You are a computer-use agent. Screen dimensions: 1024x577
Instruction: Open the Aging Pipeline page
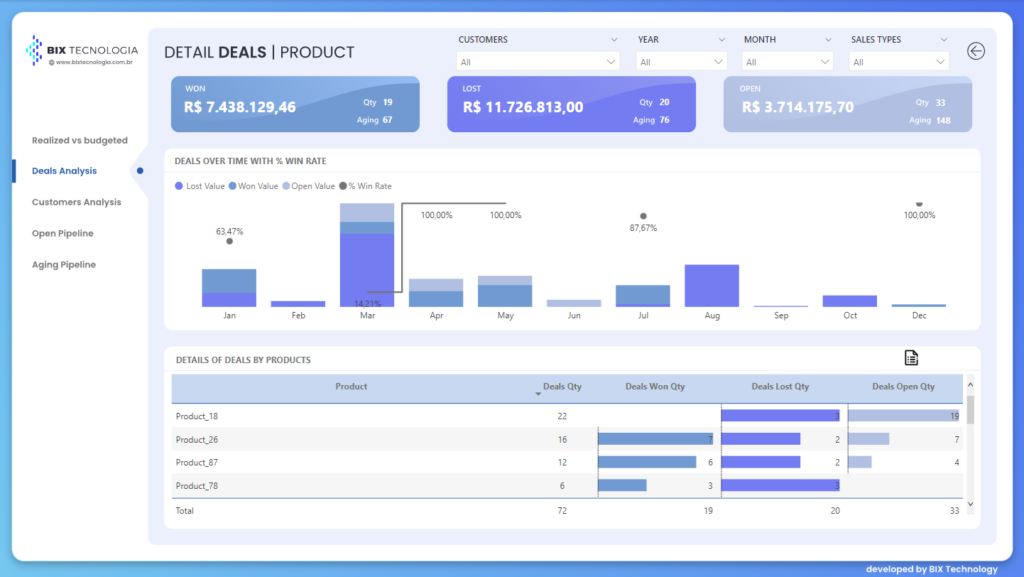[64, 264]
